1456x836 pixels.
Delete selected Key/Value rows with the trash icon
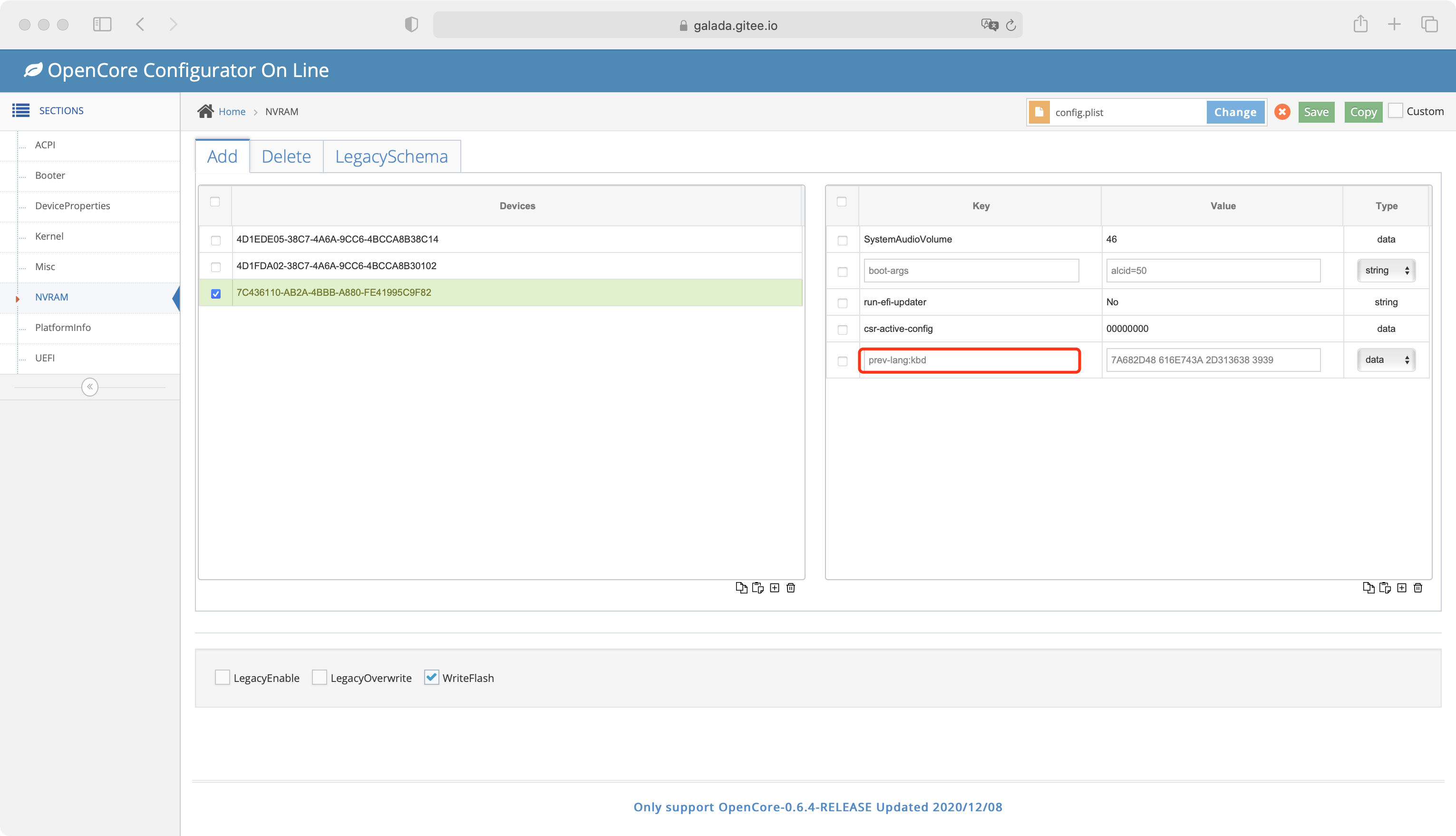pos(1418,587)
